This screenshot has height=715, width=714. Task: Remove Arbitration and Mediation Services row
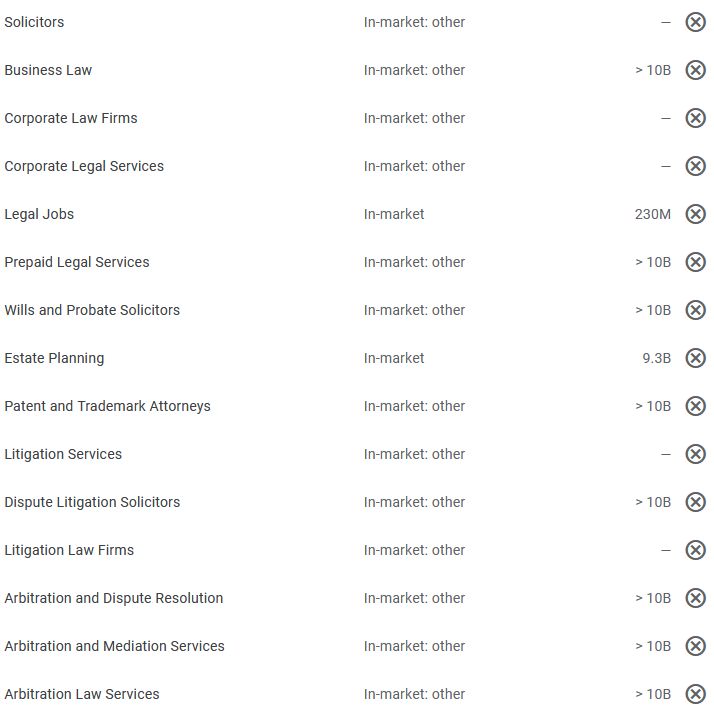(695, 646)
